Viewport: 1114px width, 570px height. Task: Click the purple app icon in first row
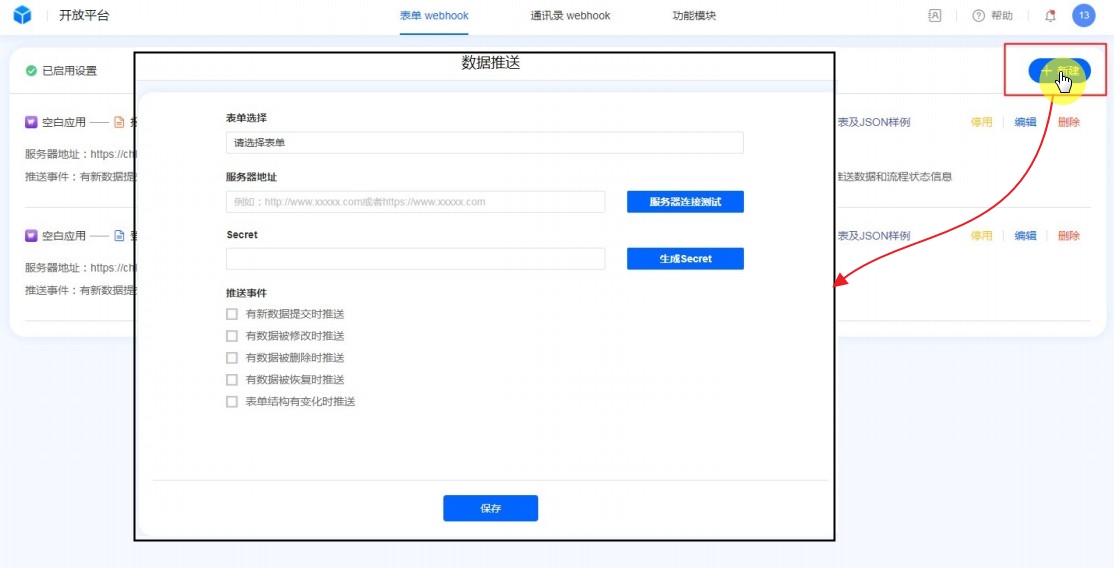click(x=32, y=123)
